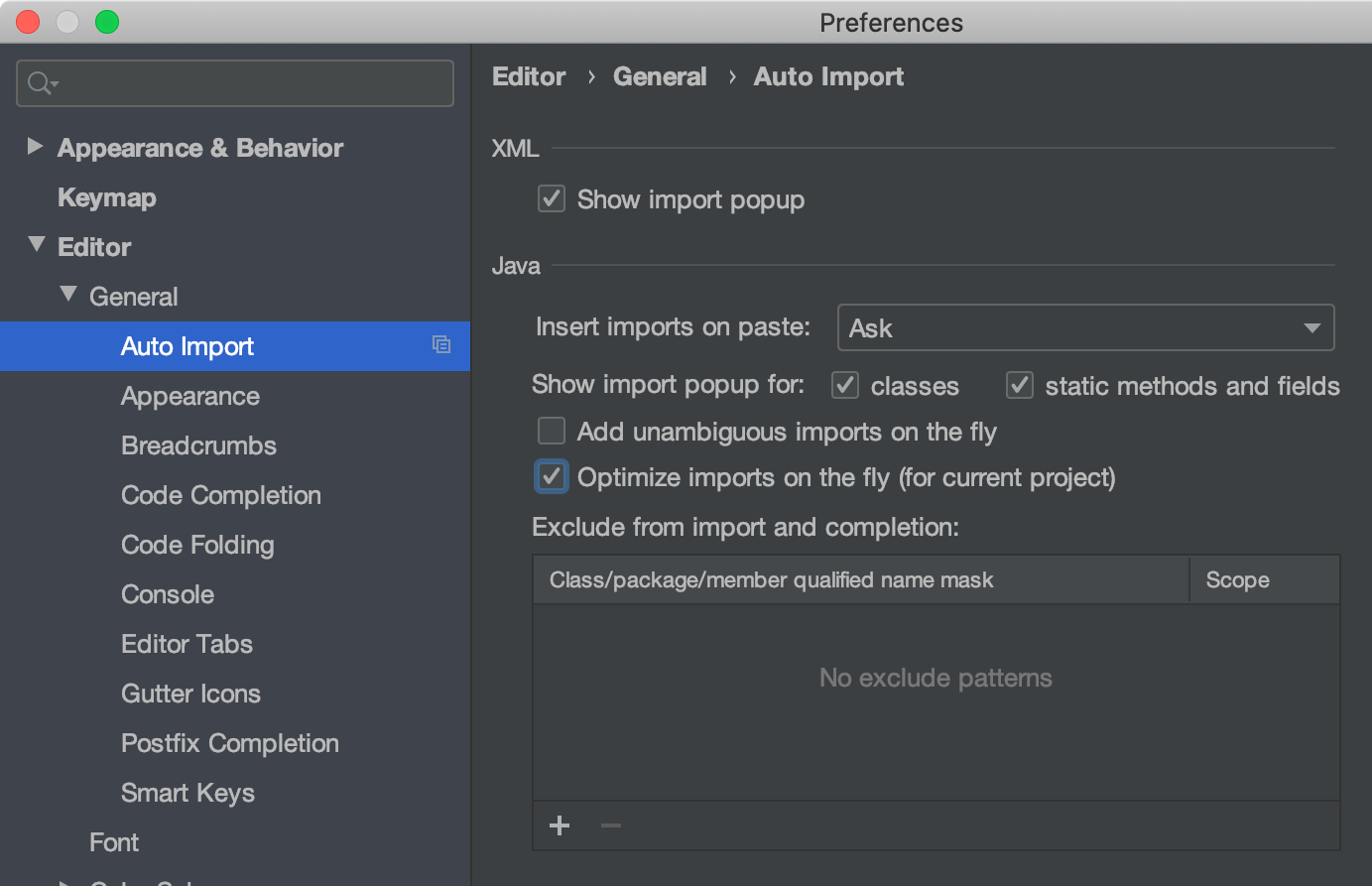Click the search magnifier icon in settings search
1372x886 pixels.
point(38,83)
